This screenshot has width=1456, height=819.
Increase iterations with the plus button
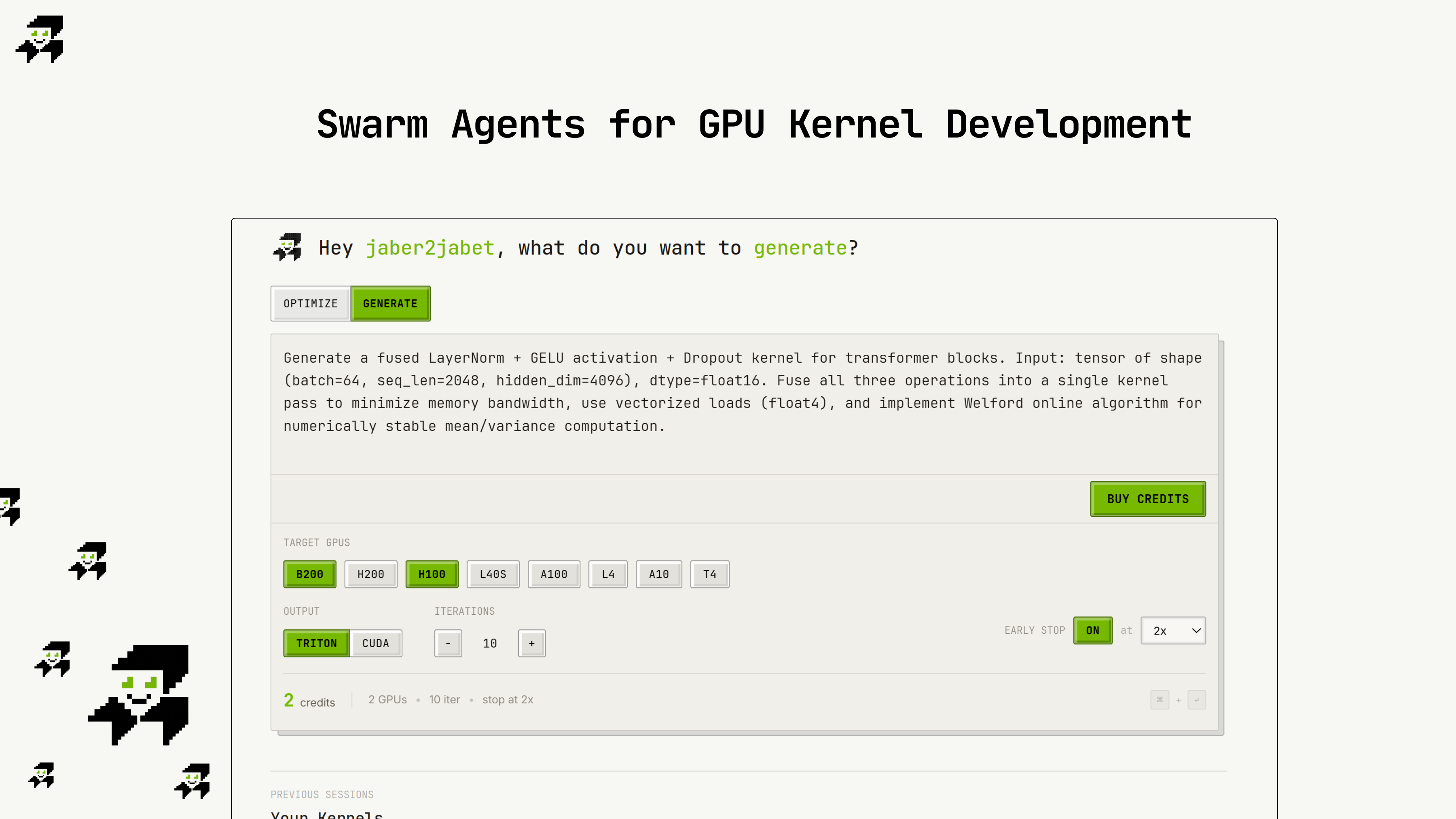(x=531, y=643)
